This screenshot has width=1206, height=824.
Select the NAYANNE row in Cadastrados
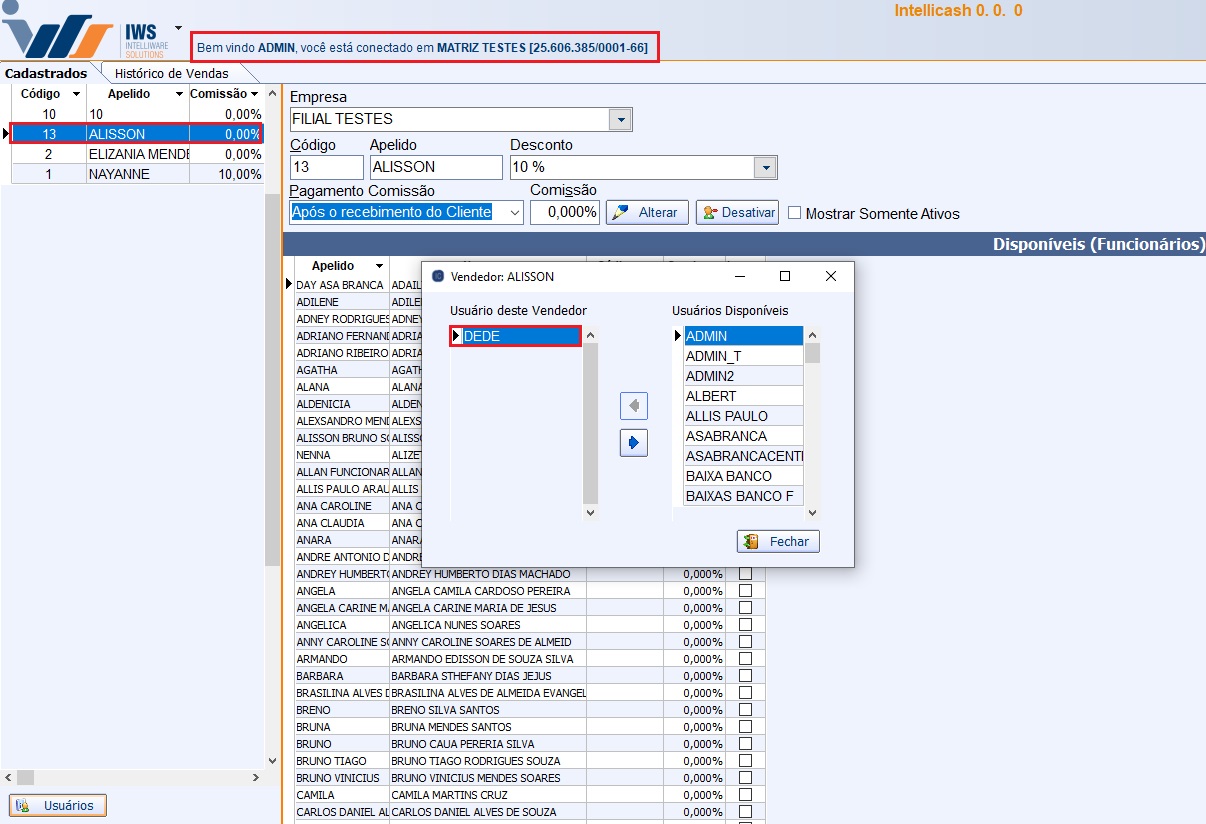click(137, 174)
